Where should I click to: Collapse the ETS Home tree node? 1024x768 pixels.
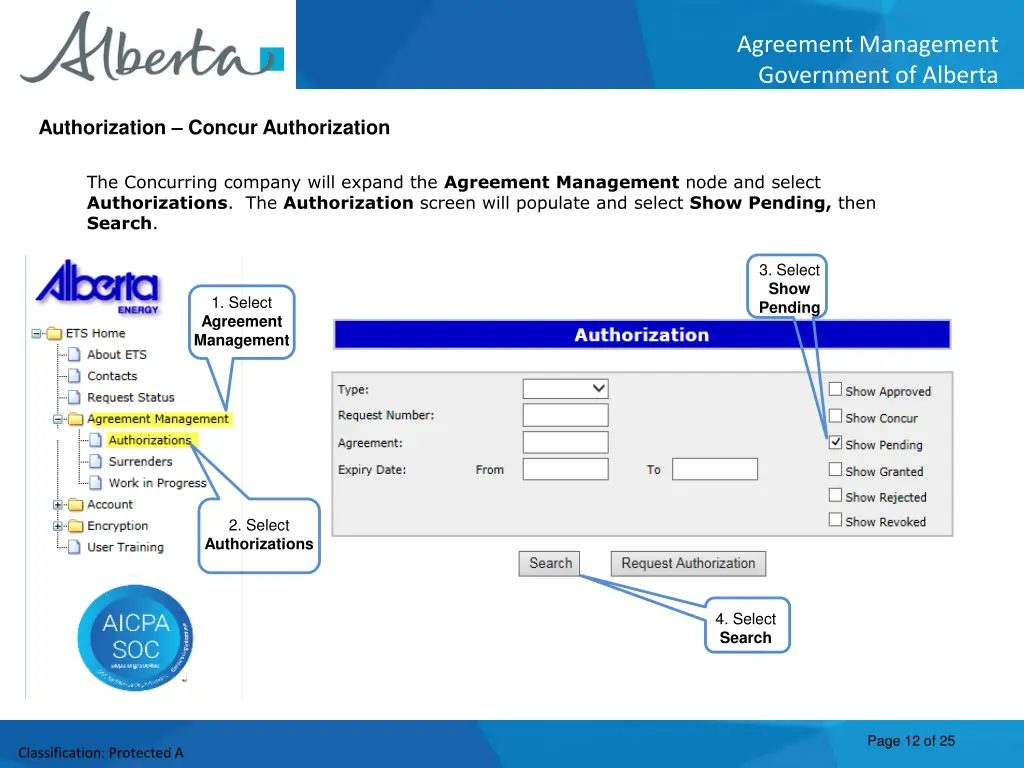37,334
